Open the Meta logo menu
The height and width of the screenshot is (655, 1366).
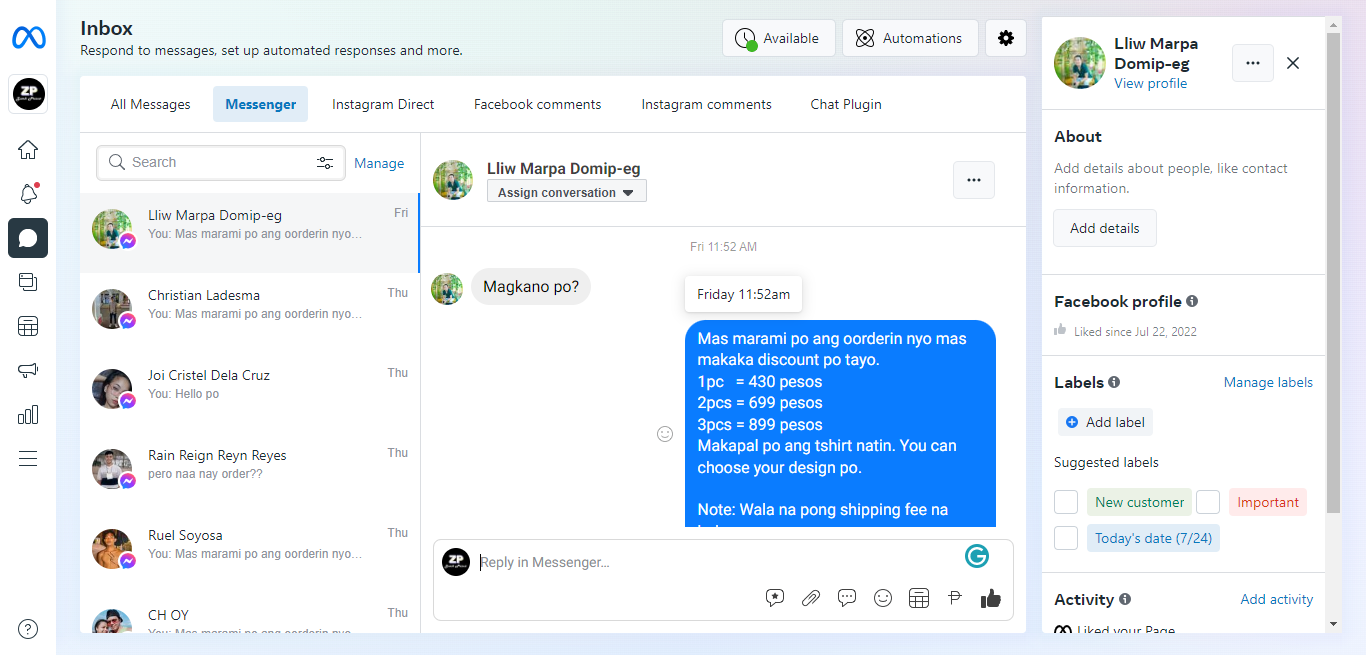pos(28,38)
